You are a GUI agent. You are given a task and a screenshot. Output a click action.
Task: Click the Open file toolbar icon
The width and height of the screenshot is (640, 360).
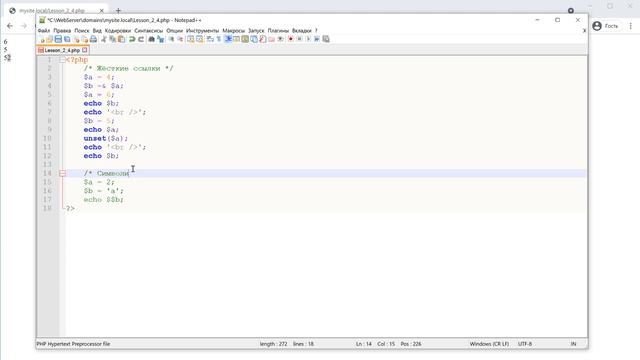(x=49, y=39)
